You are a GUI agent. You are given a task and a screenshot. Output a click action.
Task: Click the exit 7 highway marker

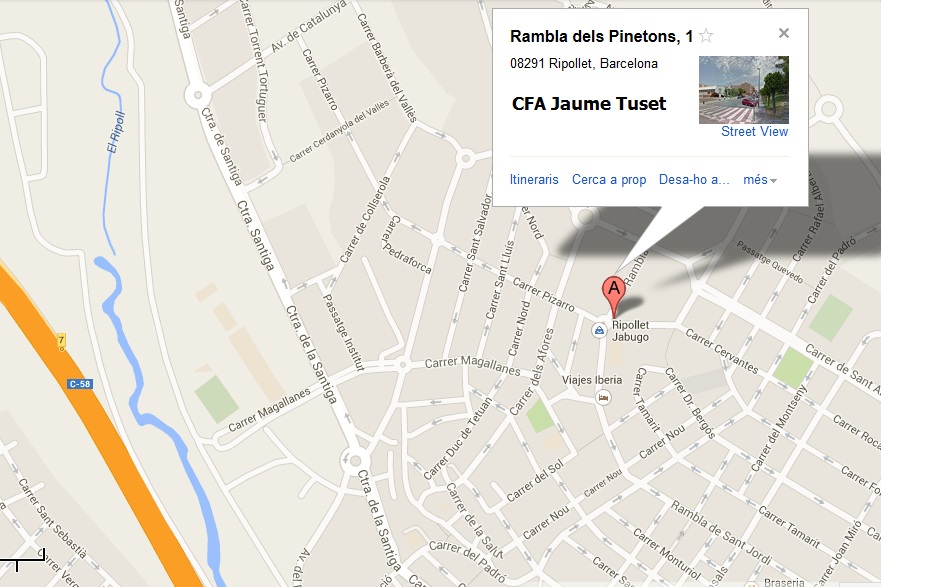[61, 341]
